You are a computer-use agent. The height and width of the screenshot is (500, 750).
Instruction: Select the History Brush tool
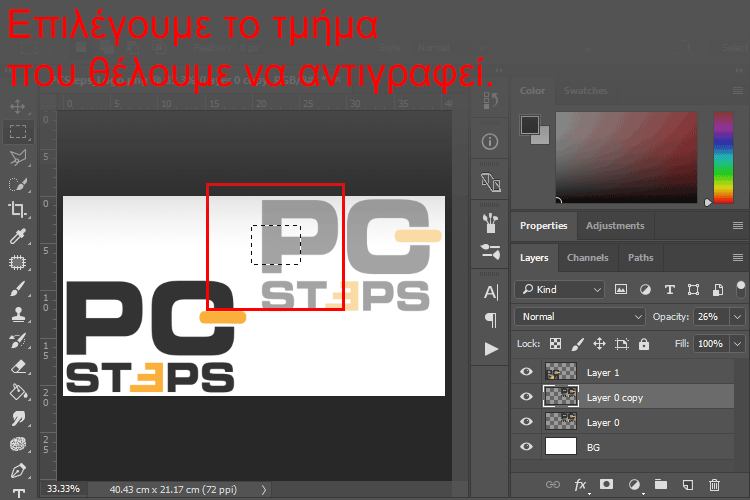point(18,340)
